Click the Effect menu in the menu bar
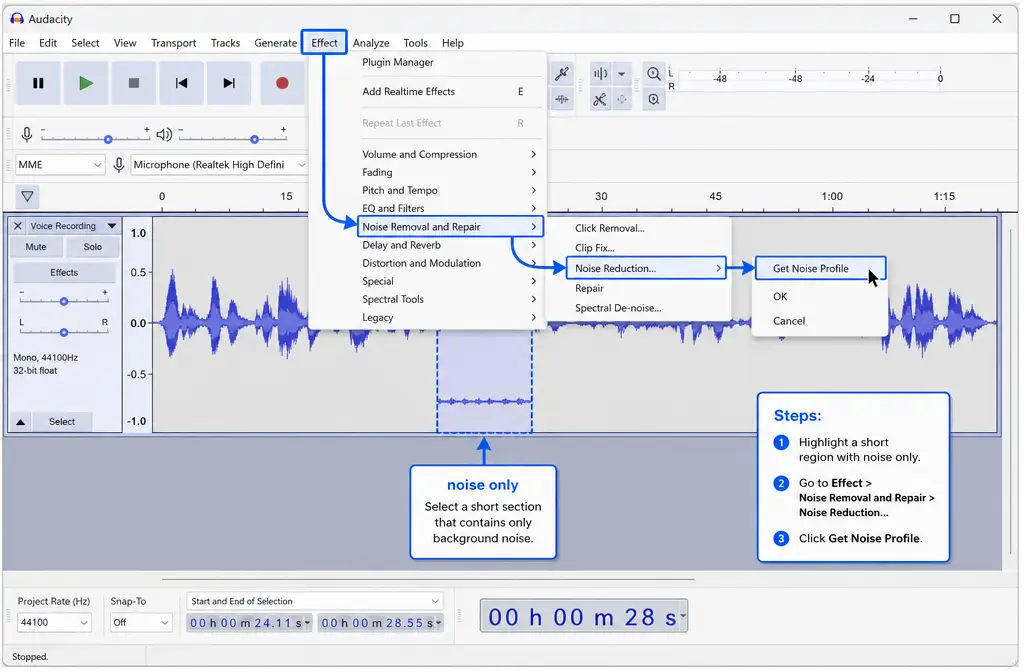Screen dimensions: 1024x672 pos(325,43)
